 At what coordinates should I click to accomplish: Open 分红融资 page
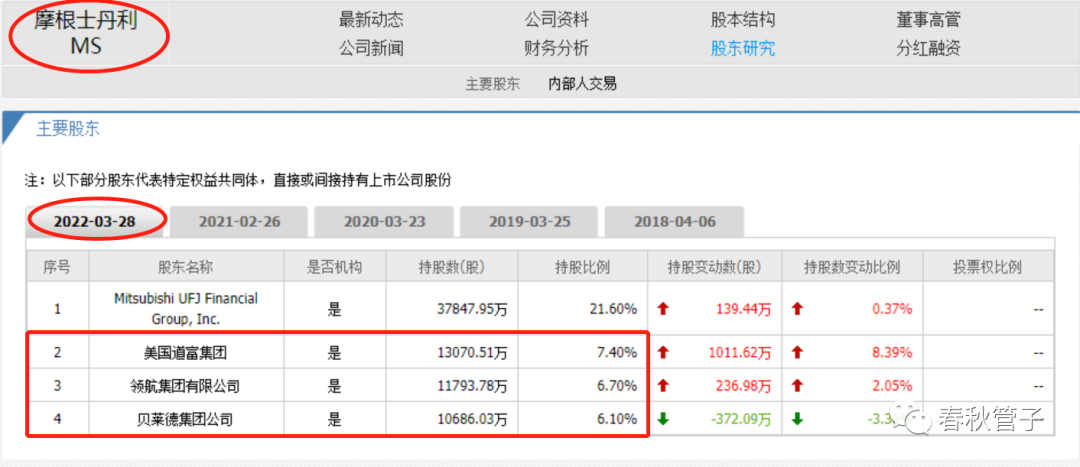[928, 49]
